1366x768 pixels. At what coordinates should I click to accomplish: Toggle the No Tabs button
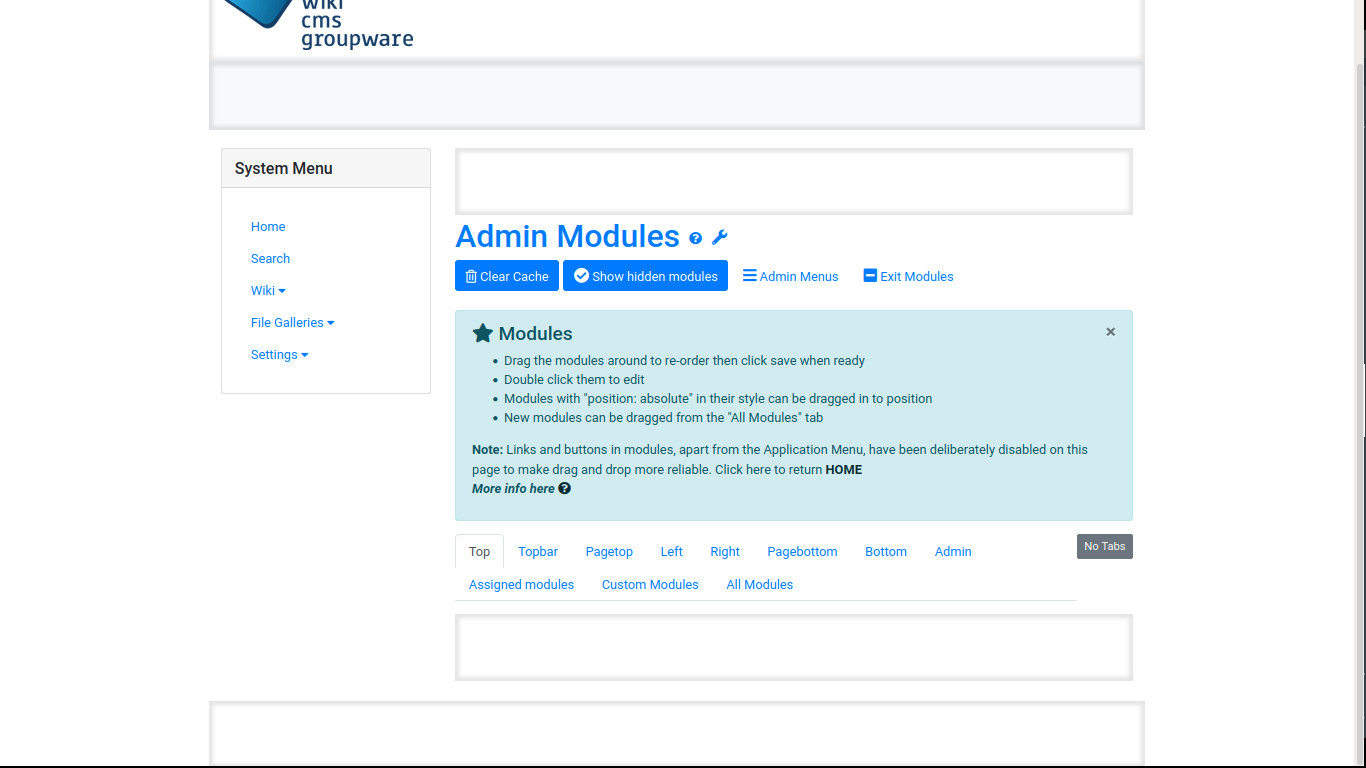pos(1104,547)
